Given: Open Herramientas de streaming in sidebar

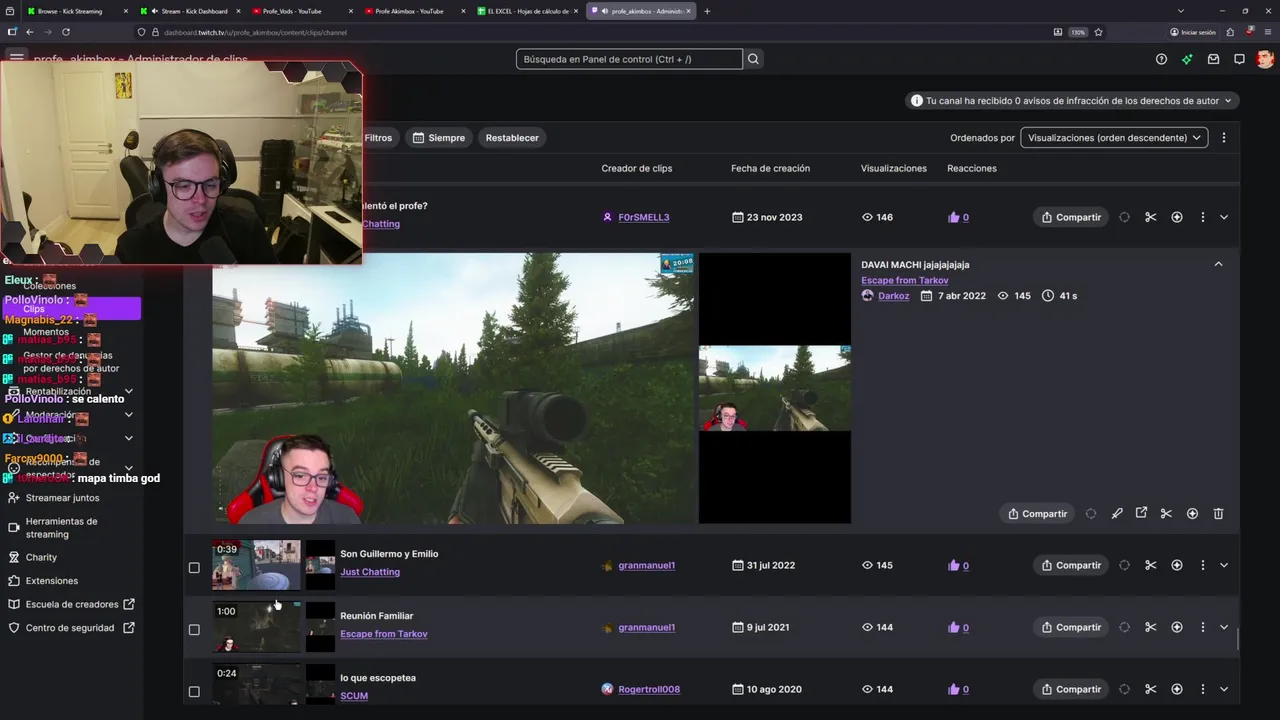Looking at the screenshot, I should pyautogui.click(x=61, y=527).
